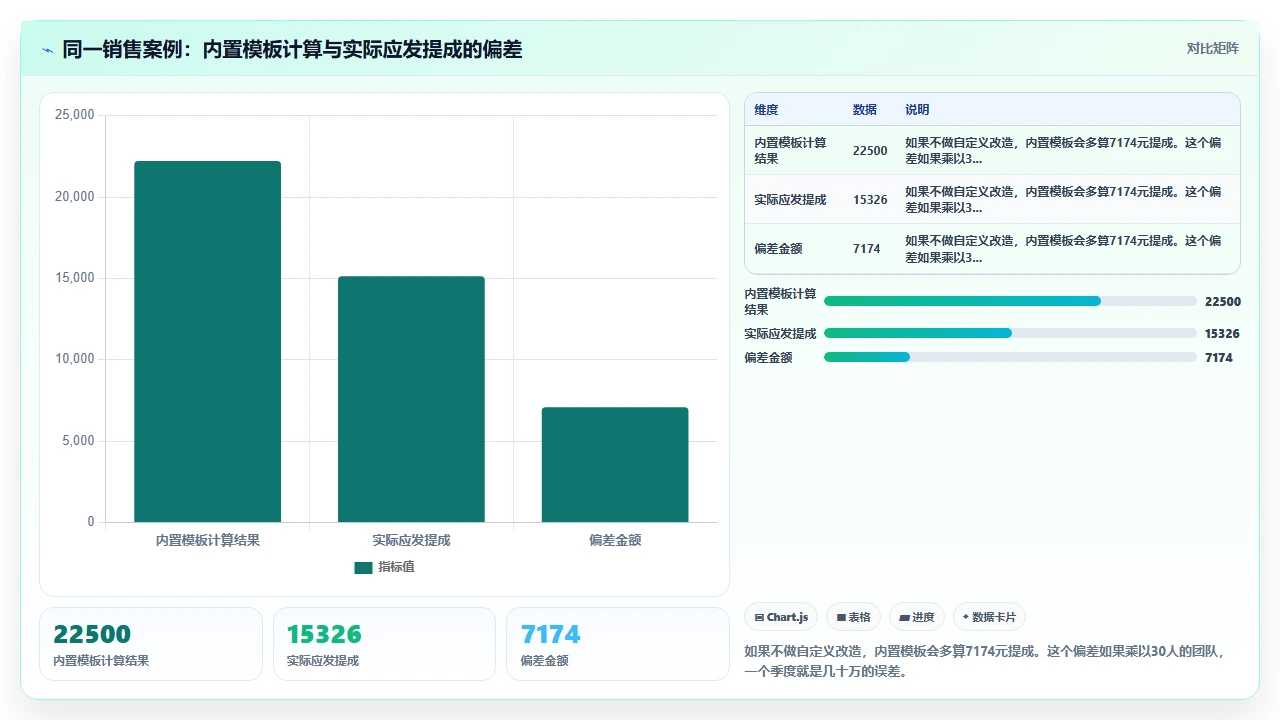Viewport: 1280px width, 720px height.
Task: Click the 维度 table column header
Action: click(x=766, y=110)
